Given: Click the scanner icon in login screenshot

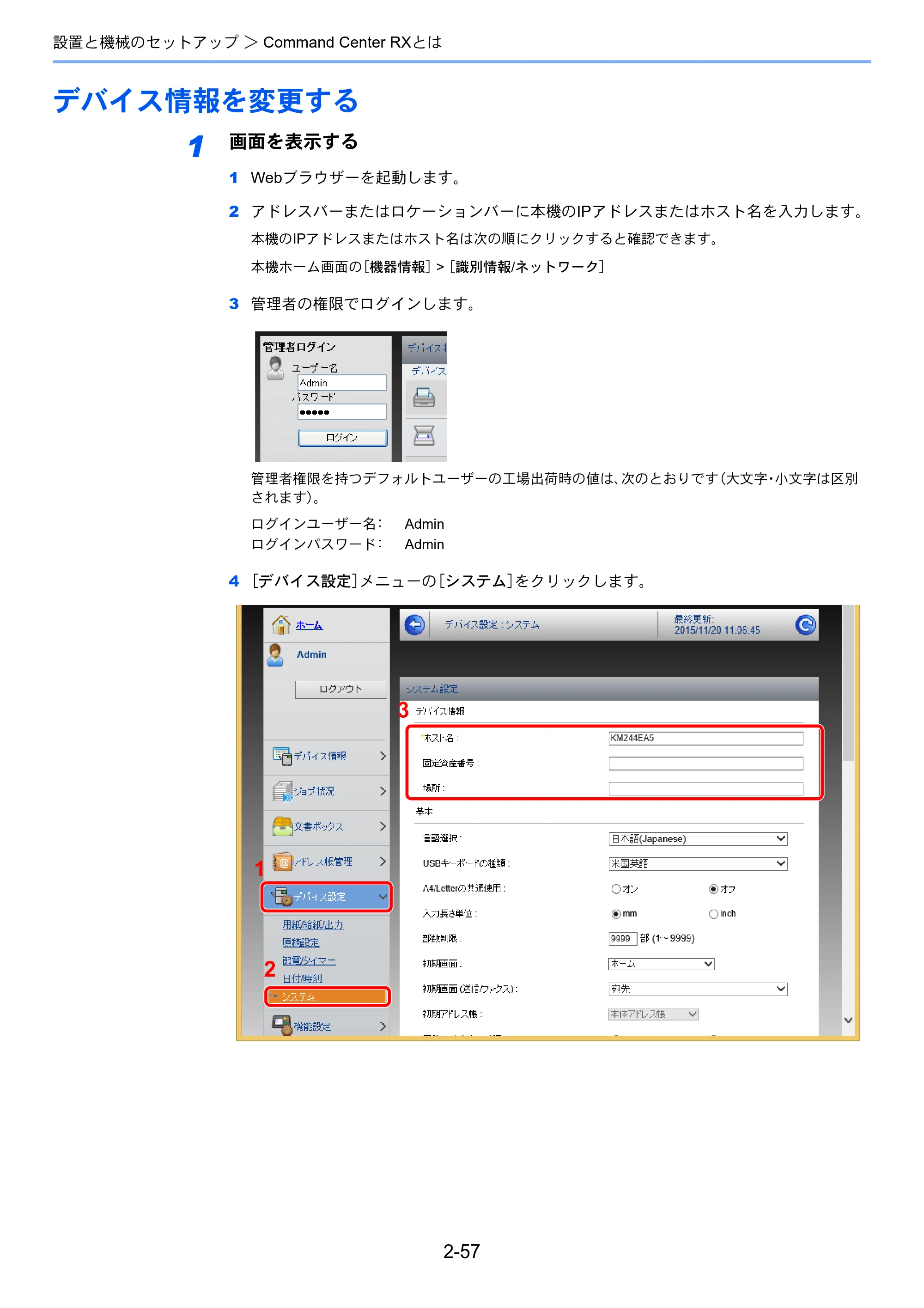Looking at the screenshot, I should click(x=424, y=436).
